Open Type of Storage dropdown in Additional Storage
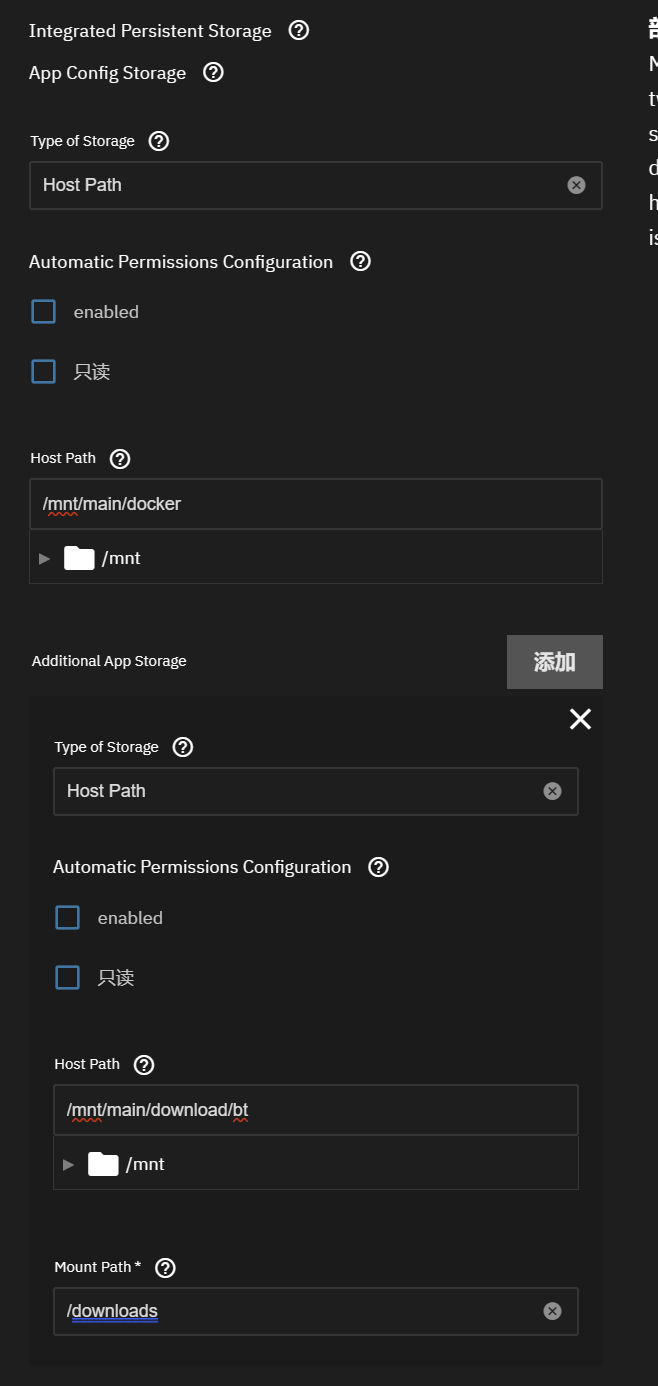658x1386 pixels. [x=300, y=791]
